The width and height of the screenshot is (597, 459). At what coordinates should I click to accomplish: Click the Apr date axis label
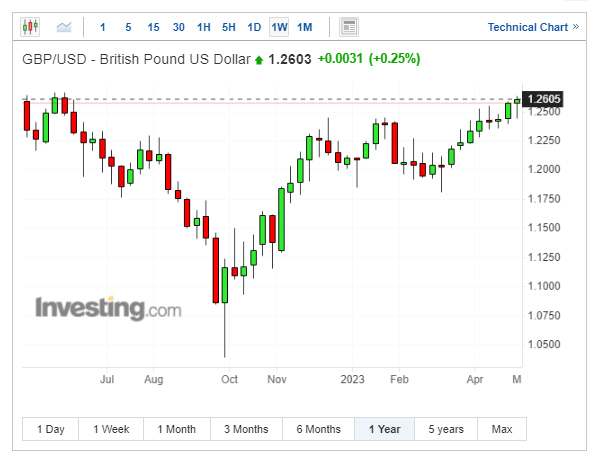[475, 379]
